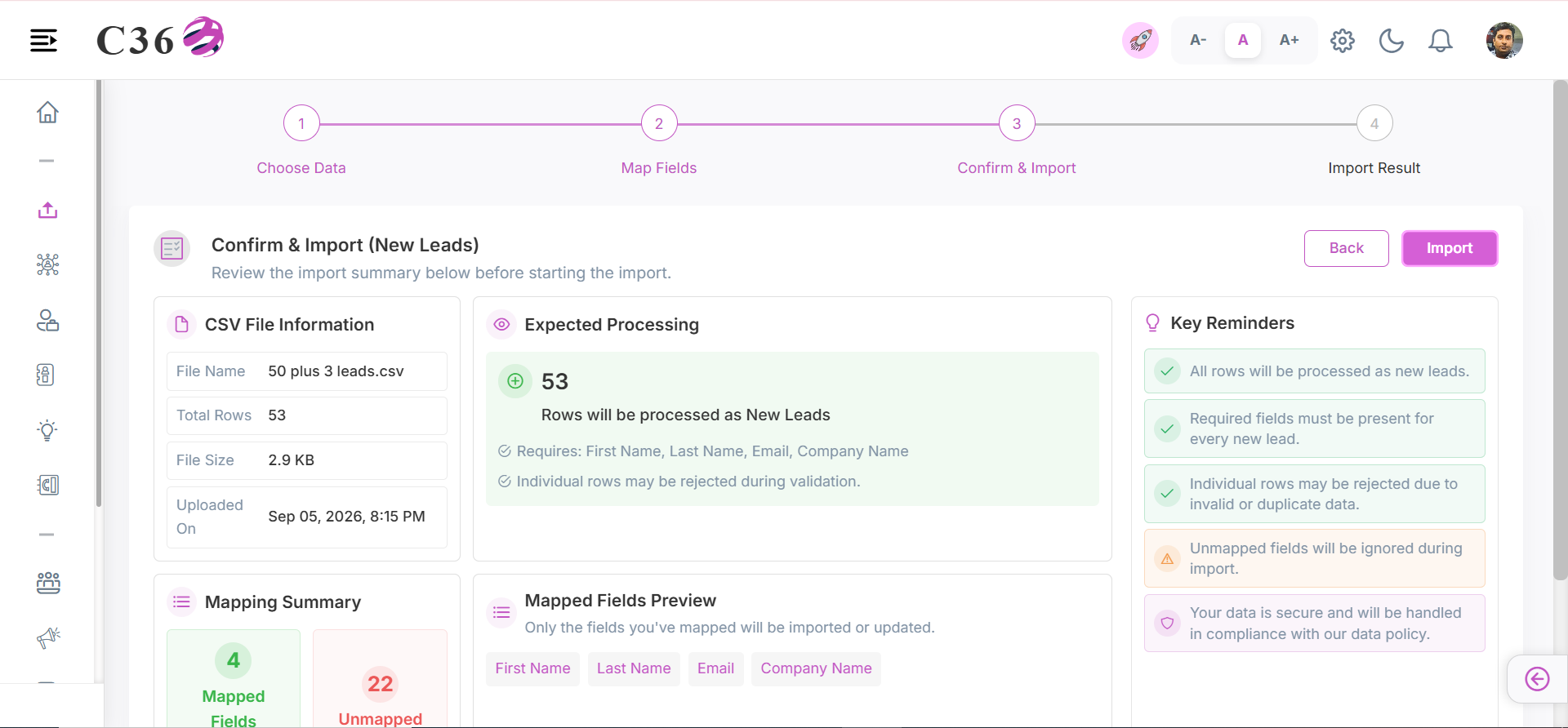Open the team group icon in sidebar
Viewport: 1568px width, 728px height.
[x=48, y=583]
